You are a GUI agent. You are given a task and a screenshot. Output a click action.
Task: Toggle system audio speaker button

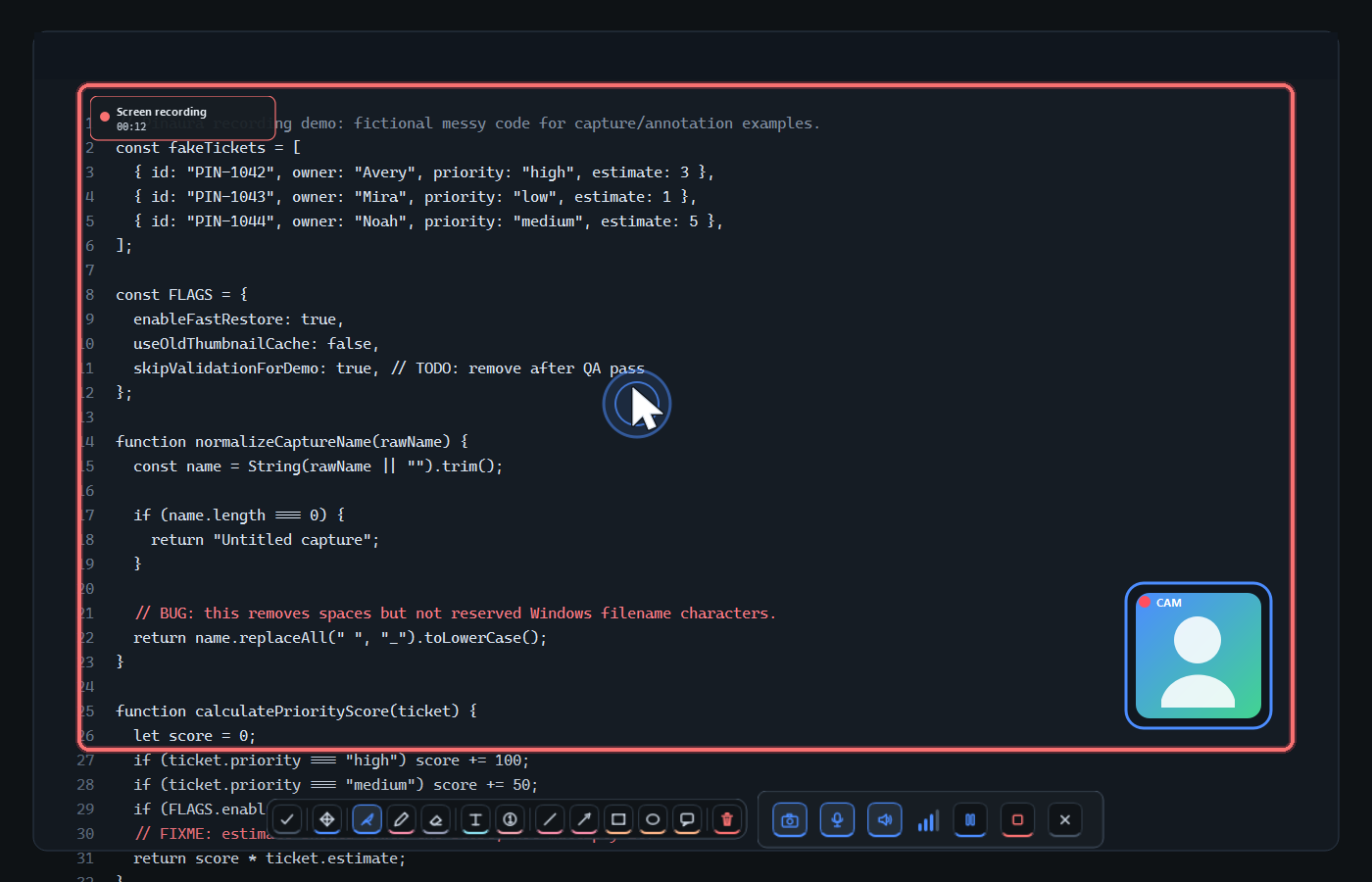pos(885,820)
